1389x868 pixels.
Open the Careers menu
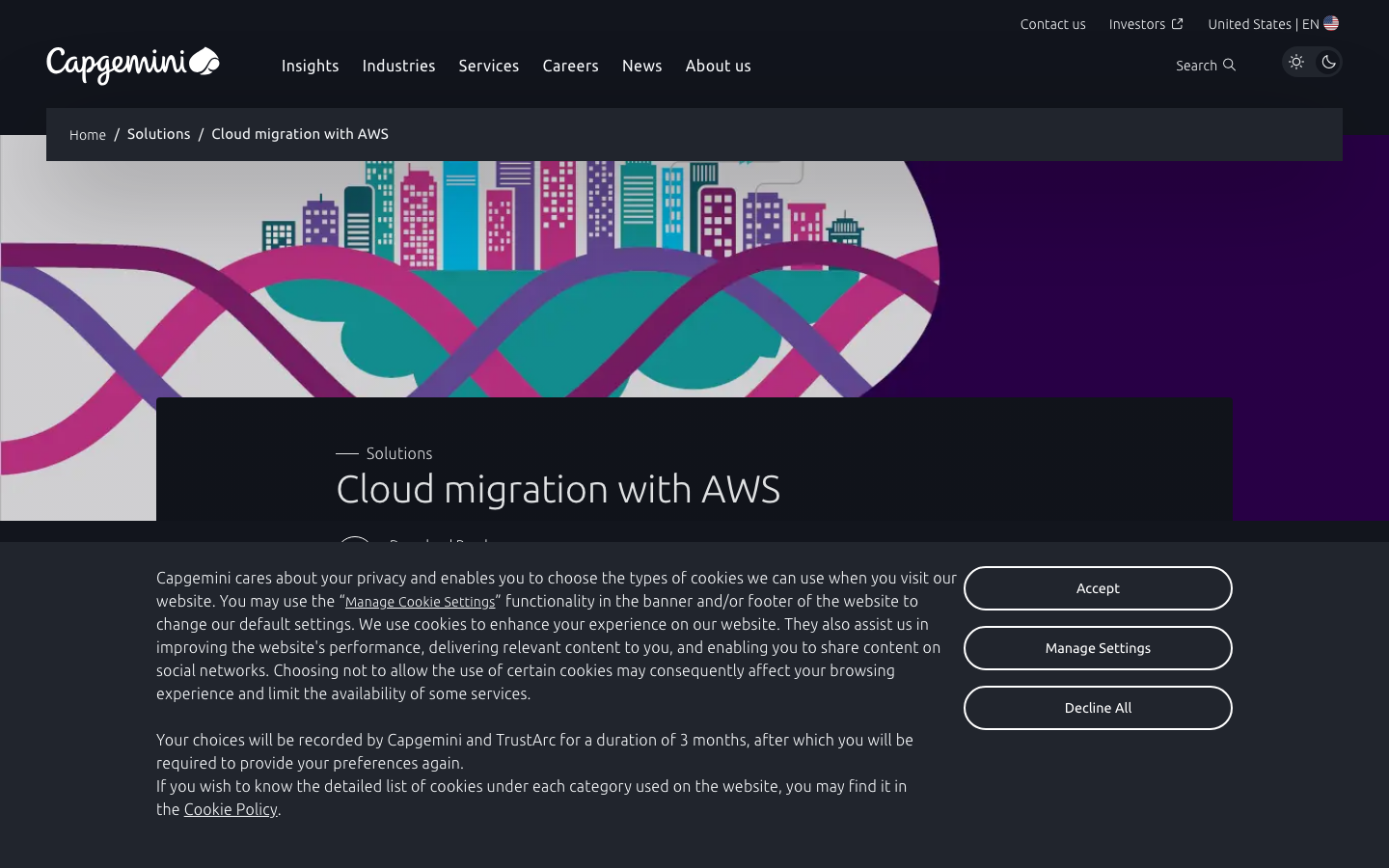(x=570, y=66)
